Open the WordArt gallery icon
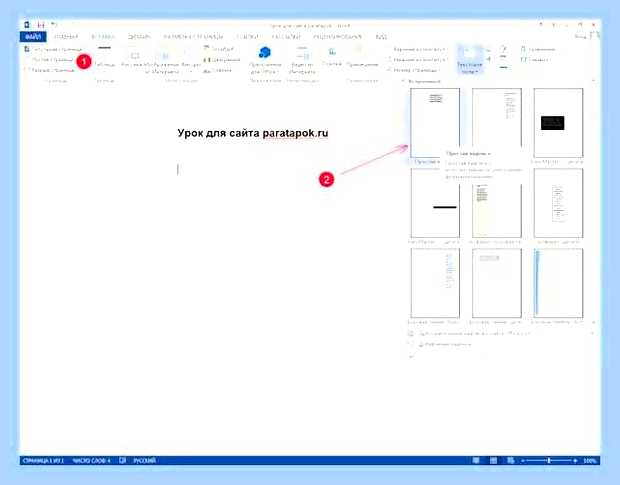This screenshot has height=485, width=620. [489, 59]
